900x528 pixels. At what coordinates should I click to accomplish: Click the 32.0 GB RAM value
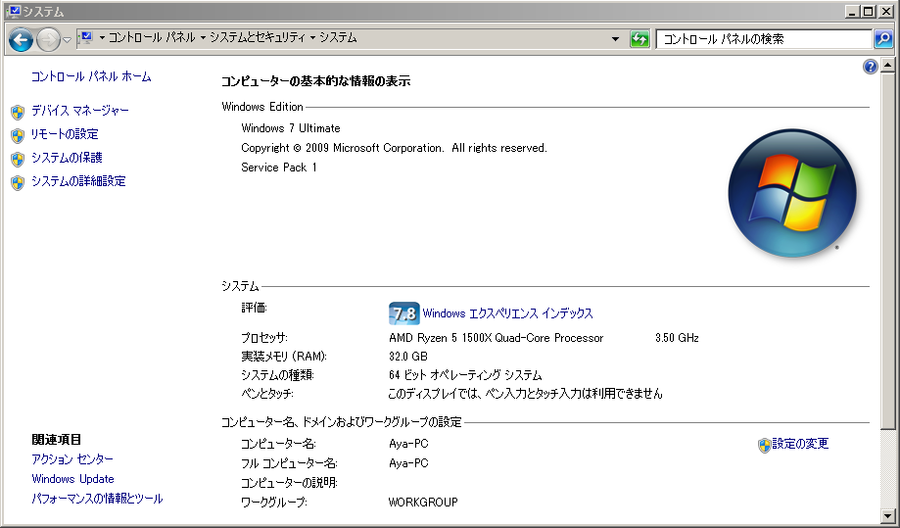(408, 356)
